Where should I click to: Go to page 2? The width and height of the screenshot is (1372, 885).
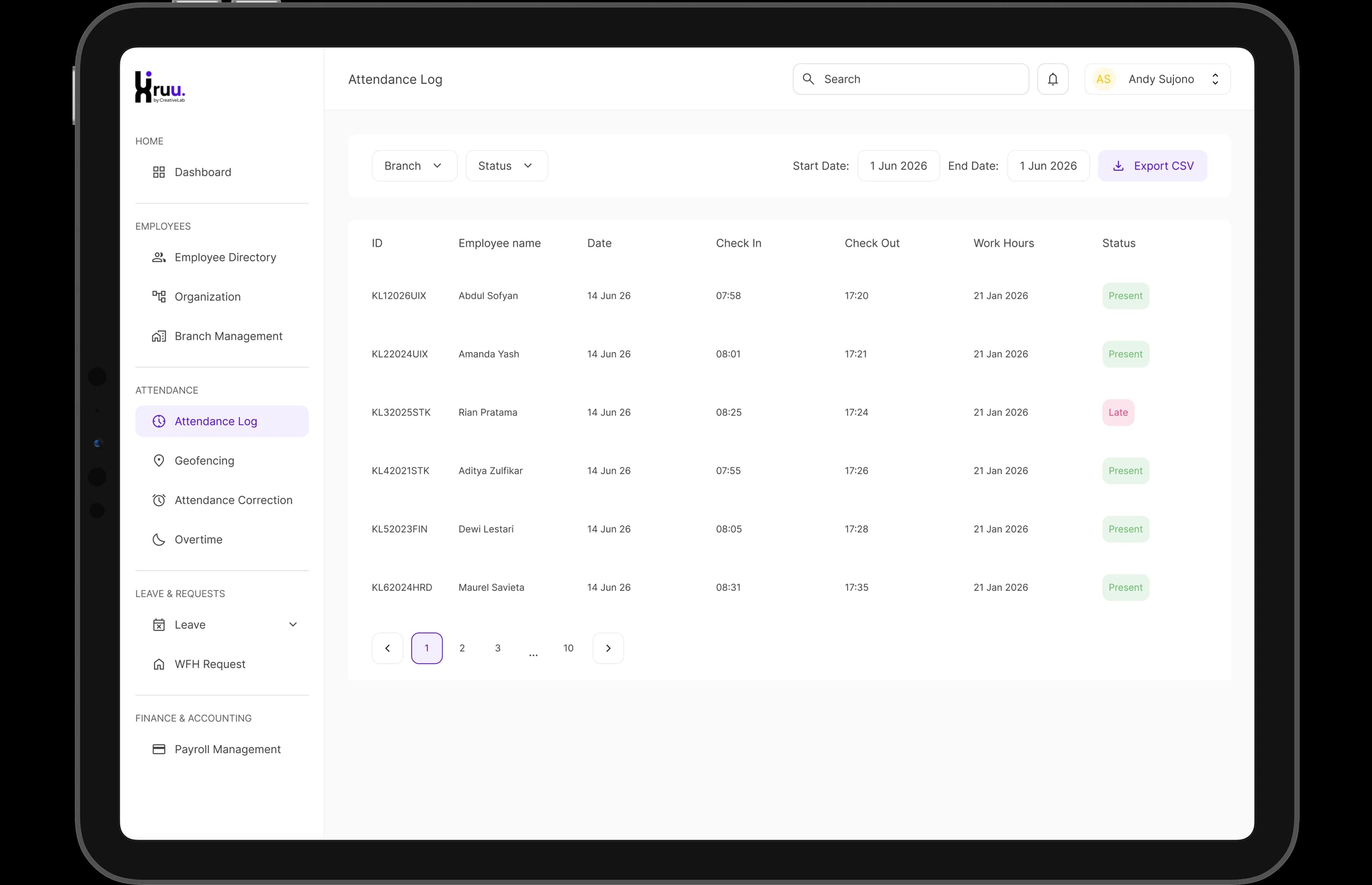tap(462, 648)
